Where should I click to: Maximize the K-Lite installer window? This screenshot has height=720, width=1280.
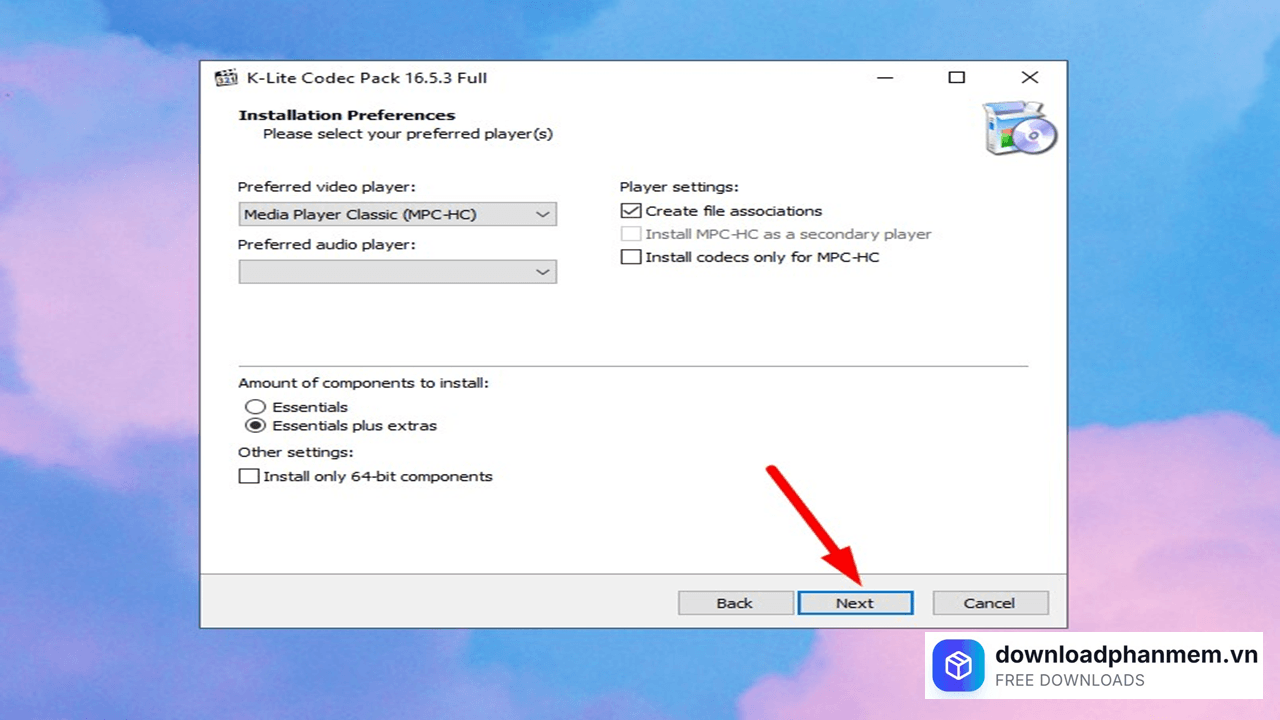pos(957,78)
